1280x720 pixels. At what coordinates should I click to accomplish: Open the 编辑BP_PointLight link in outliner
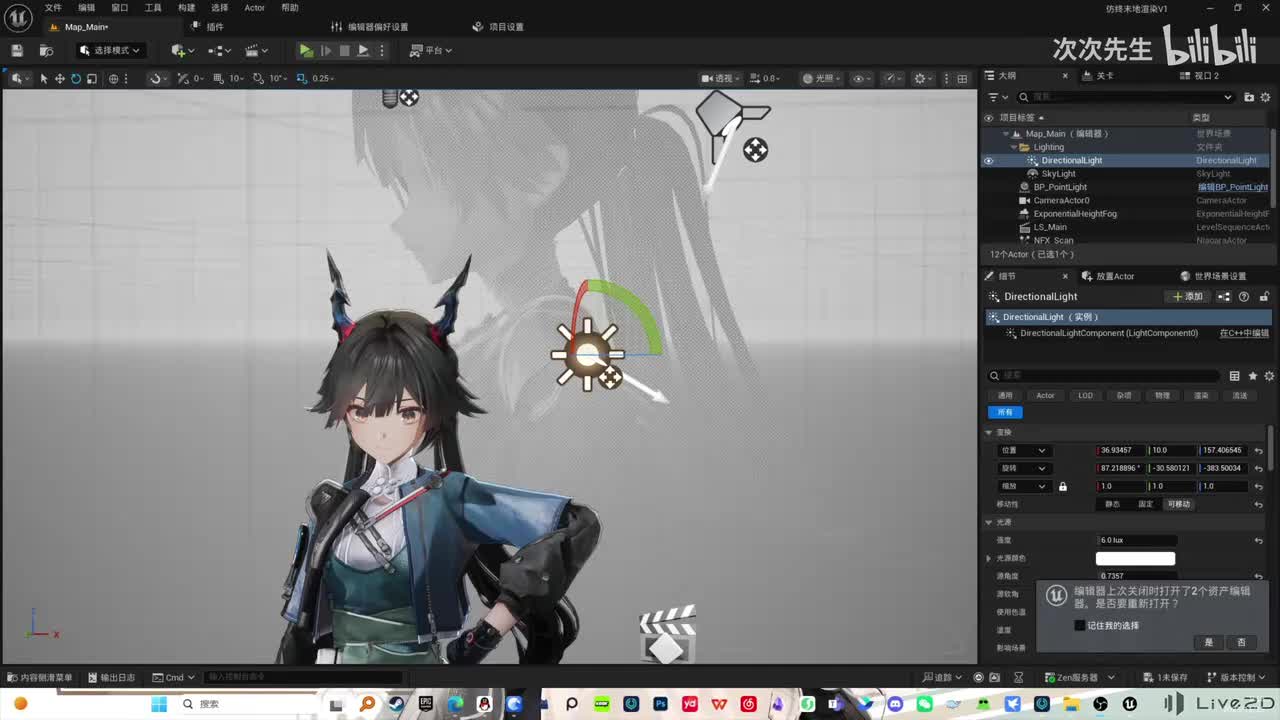1233,187
